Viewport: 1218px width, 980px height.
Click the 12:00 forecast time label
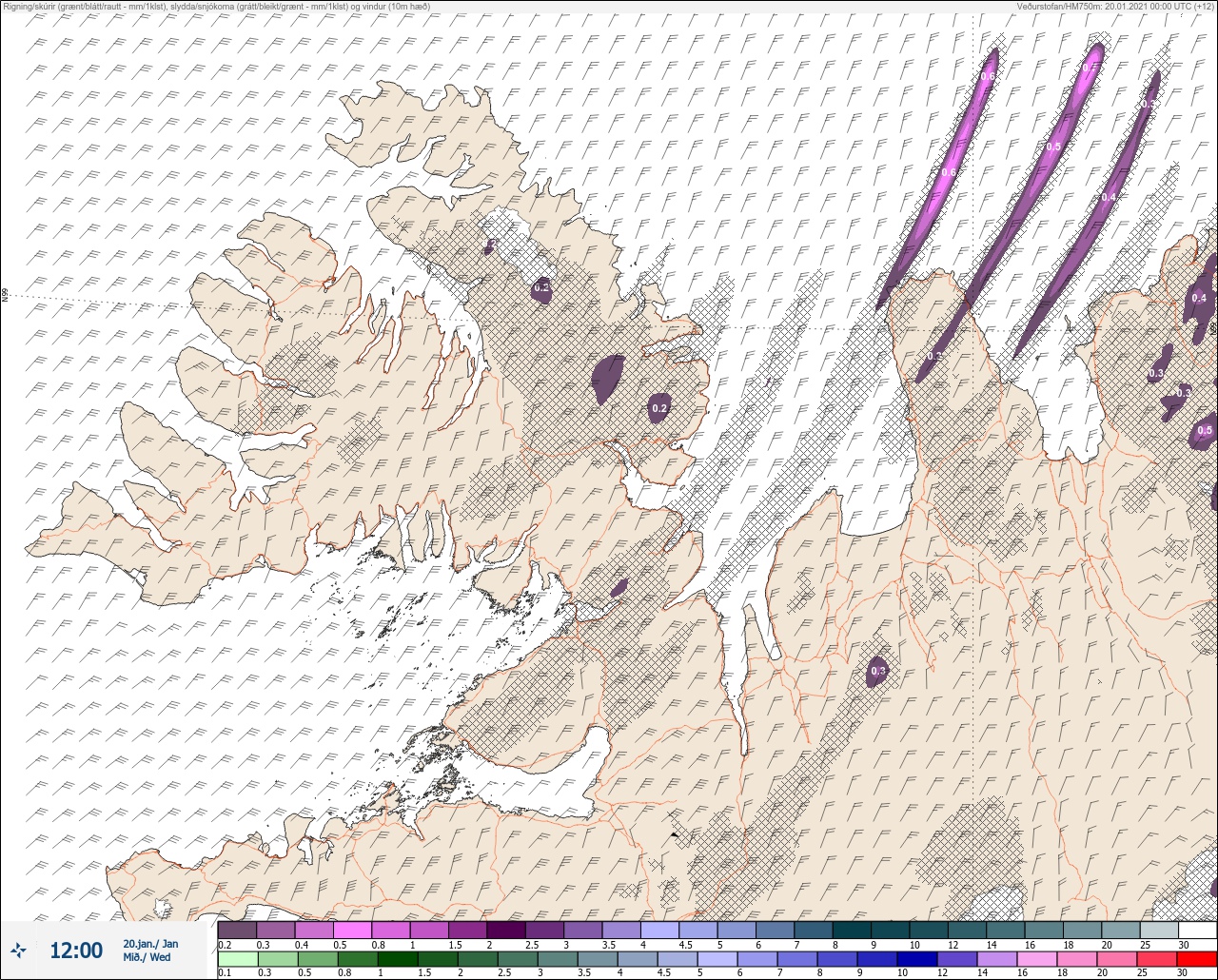(76, 950)
